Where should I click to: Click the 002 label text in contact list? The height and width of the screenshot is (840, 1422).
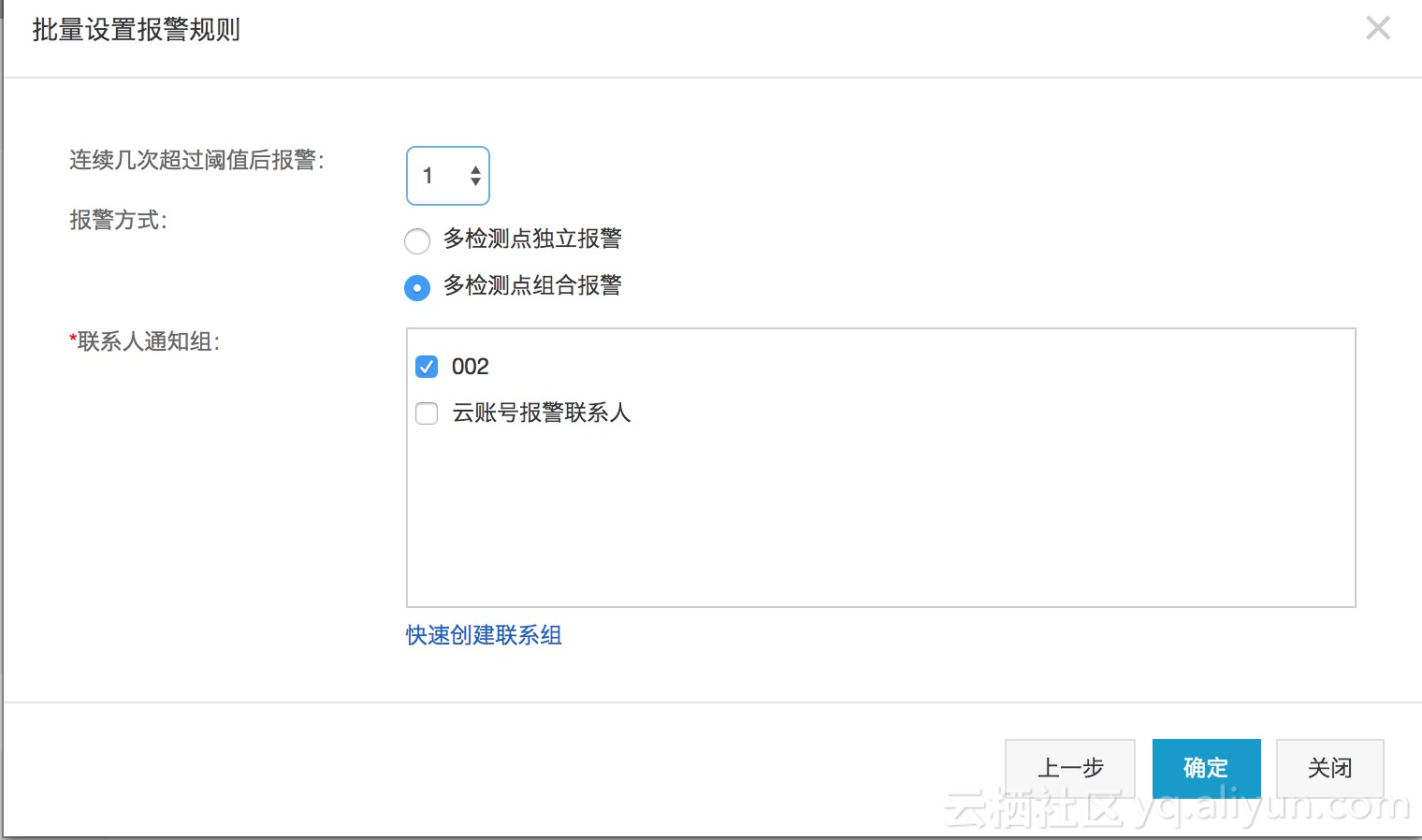(472, 367)
